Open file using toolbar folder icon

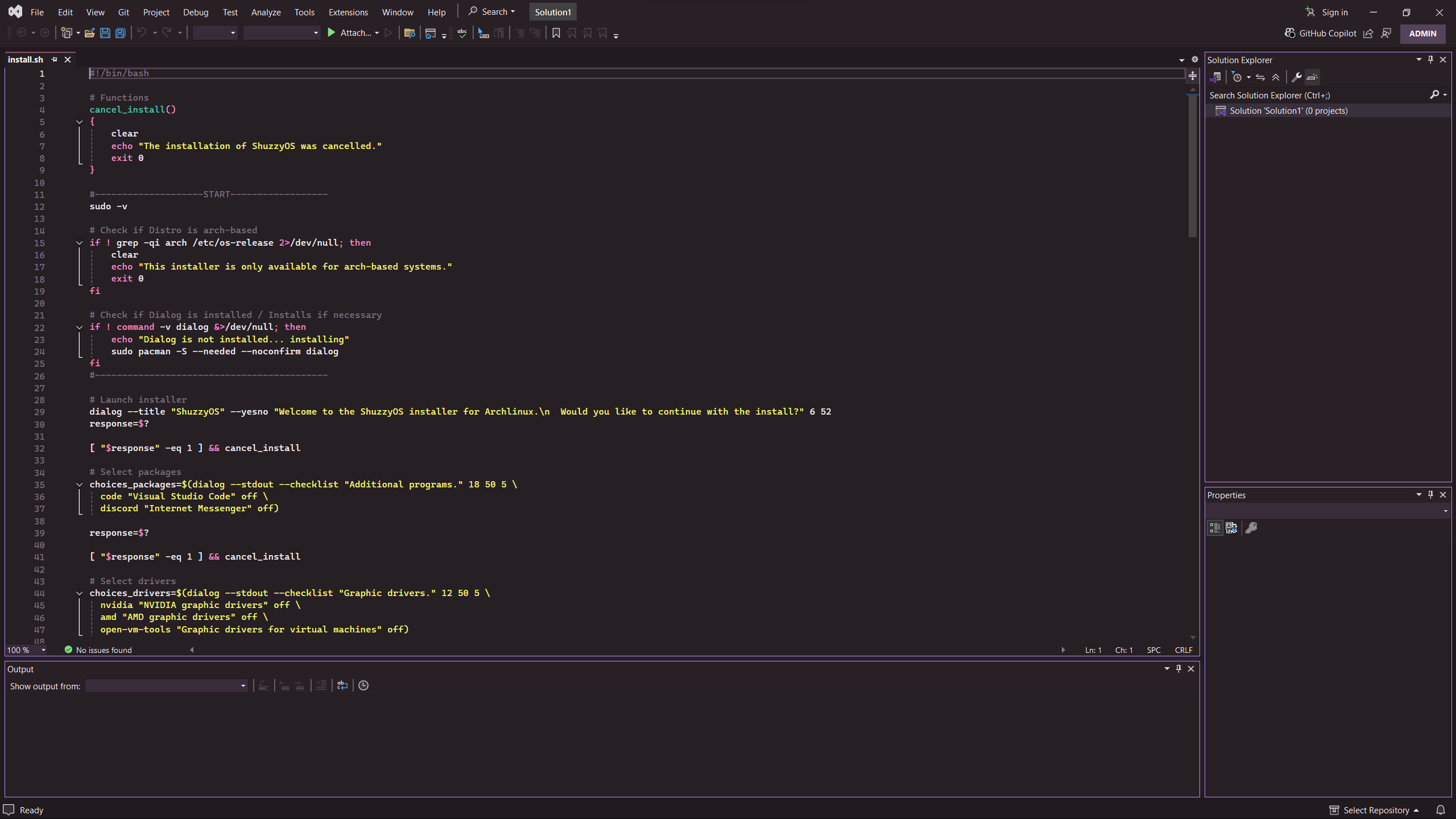point(89,33)
